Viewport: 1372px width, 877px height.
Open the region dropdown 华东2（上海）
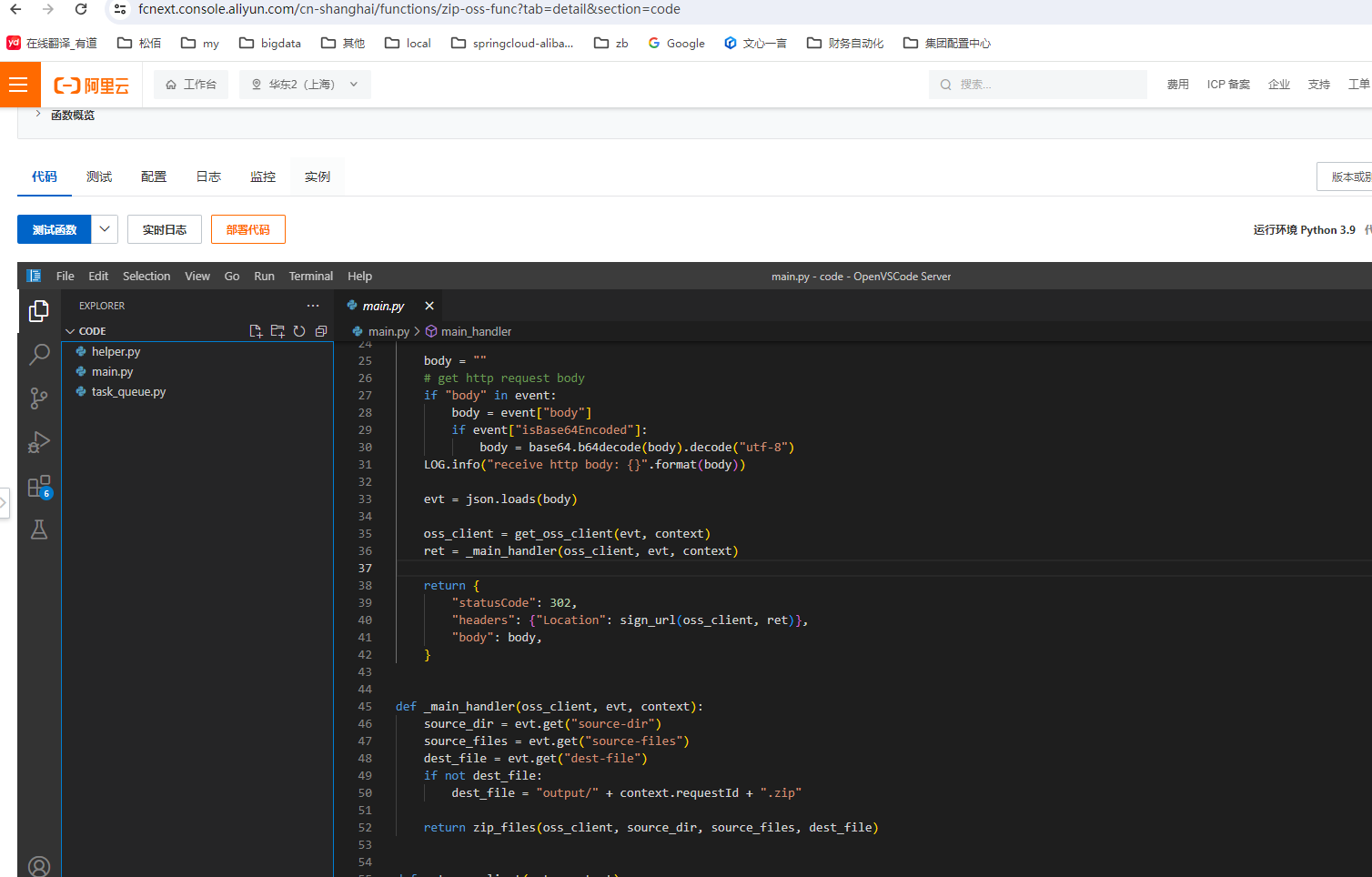pyautogui.click(x=305, y=85)
